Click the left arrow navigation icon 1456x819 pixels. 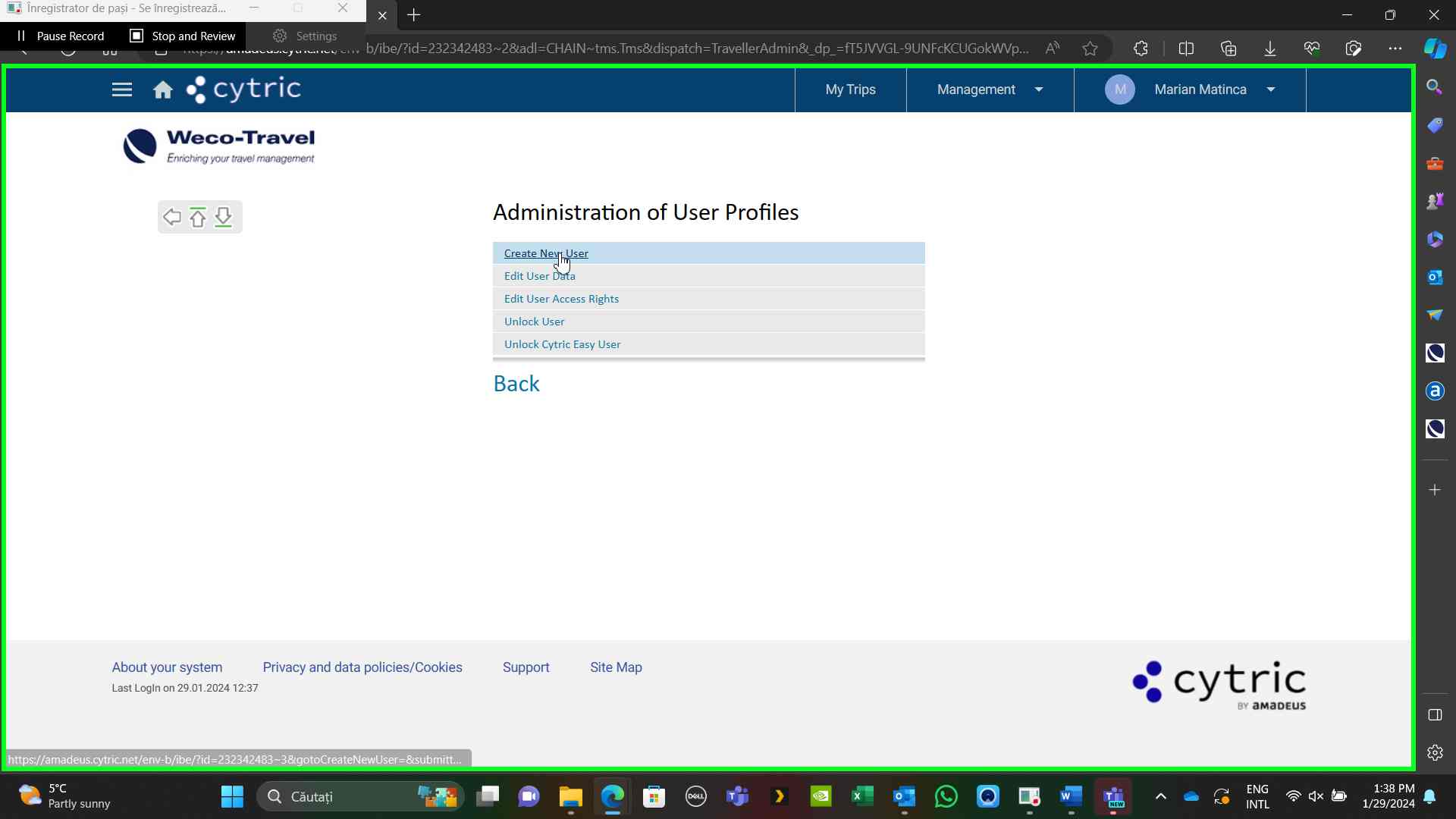point(172,218)
